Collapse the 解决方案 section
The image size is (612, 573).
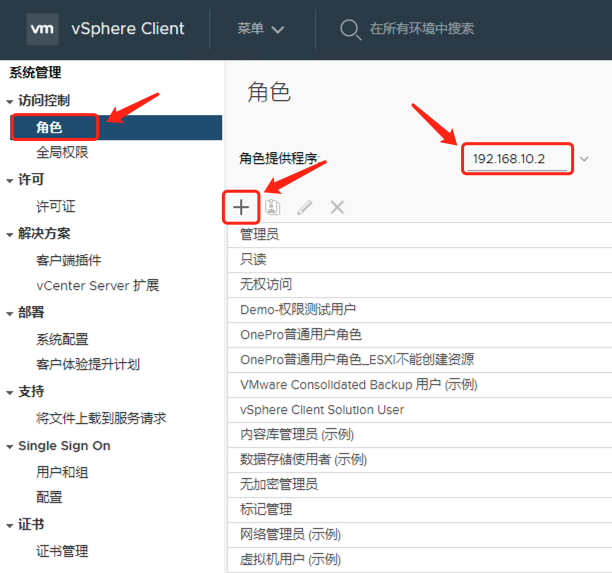(10, 235)
